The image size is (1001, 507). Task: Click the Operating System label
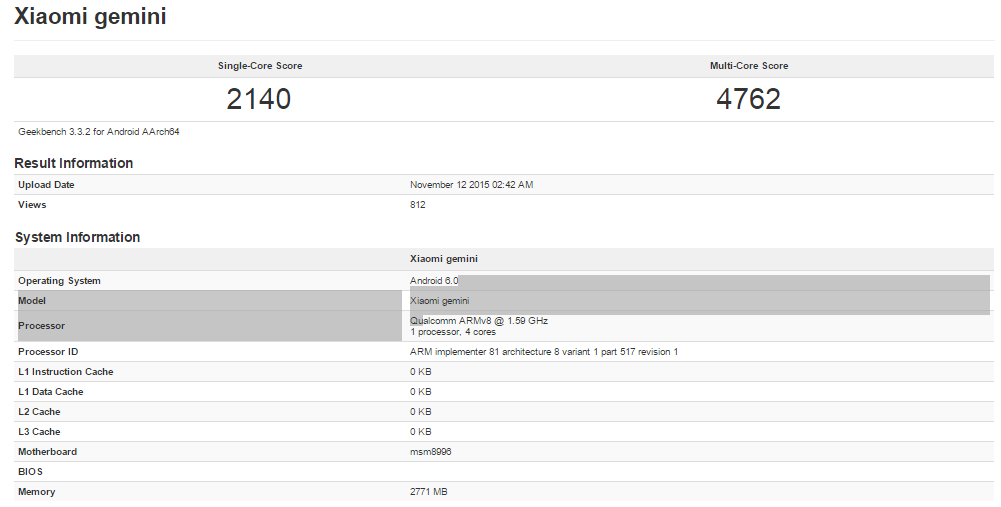(x=59, y=281)
